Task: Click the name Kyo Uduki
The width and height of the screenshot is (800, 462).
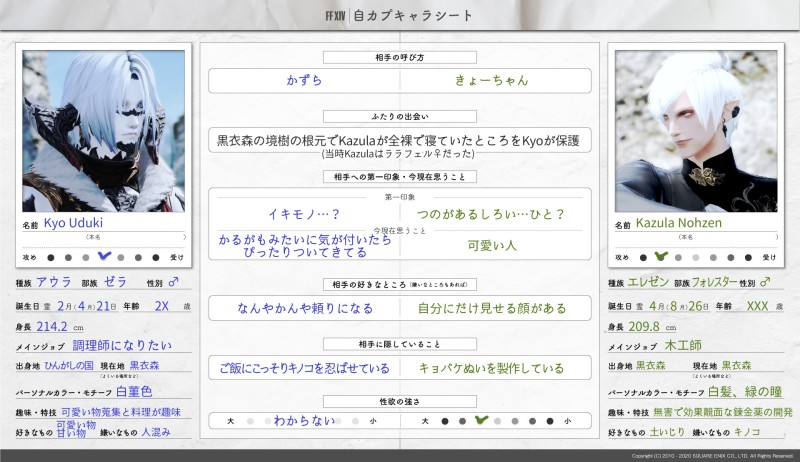Action: pos(73,223)
